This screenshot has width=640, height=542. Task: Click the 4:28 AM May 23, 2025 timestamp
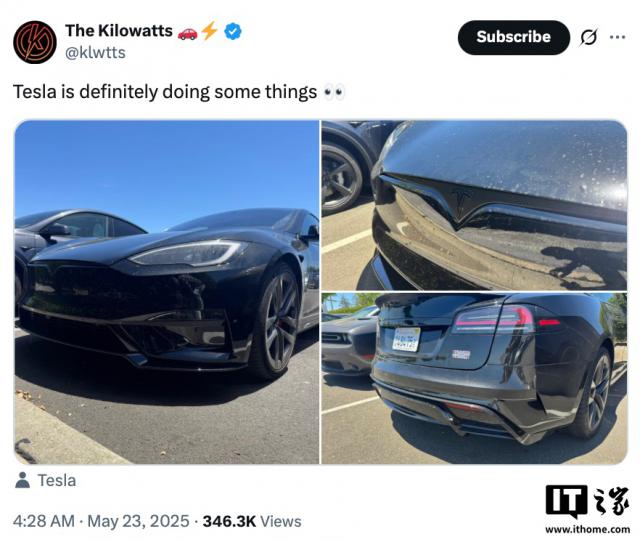103,521
